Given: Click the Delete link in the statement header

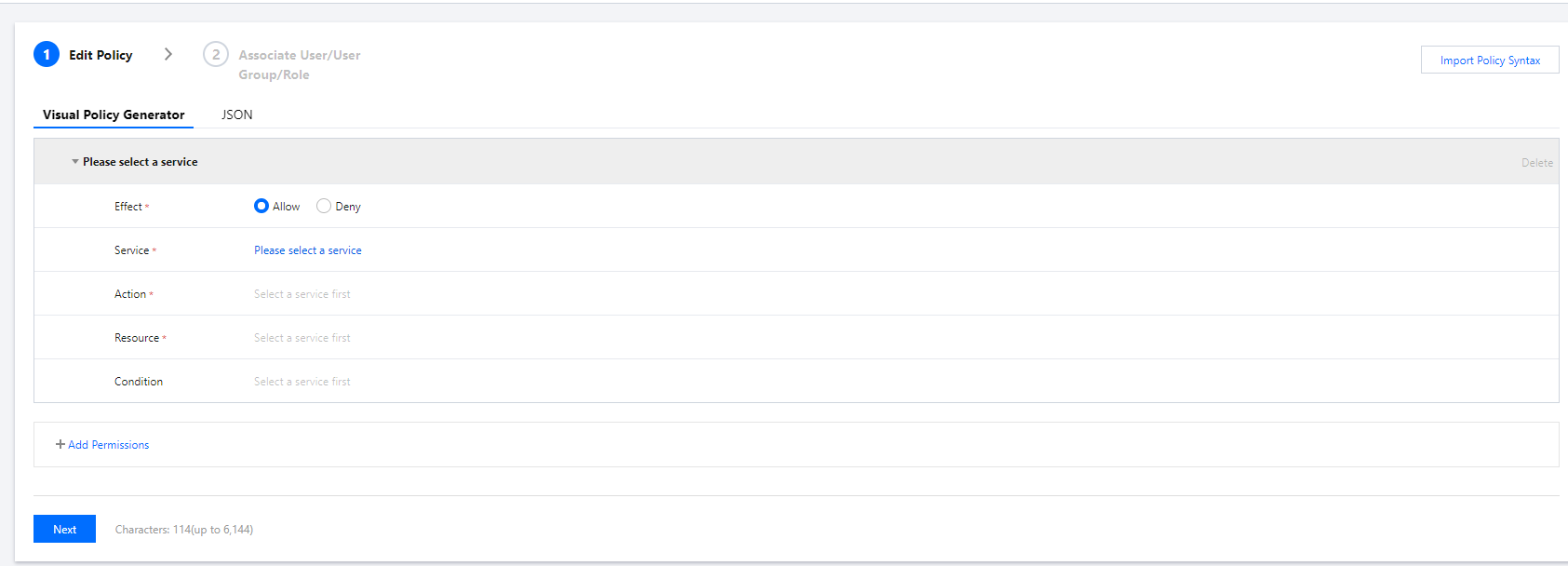Looking at the screenshot, I should pyautogui.click(x=1537, y=163).
